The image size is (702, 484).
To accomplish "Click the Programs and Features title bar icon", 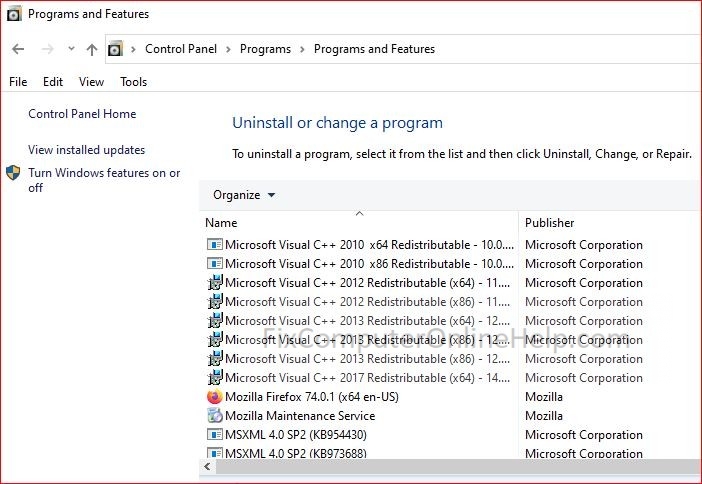I will point(14,14).
